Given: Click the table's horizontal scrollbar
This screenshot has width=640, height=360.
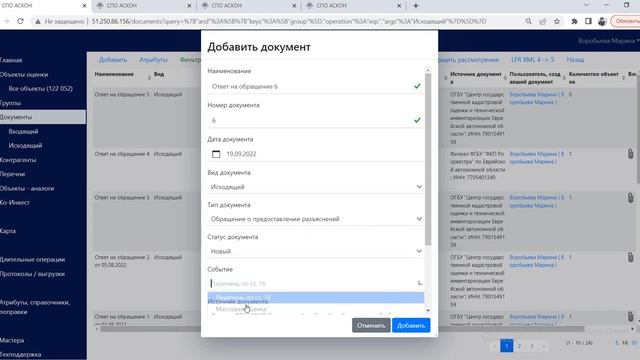Looking at the screenshot, I should [342, 329].
